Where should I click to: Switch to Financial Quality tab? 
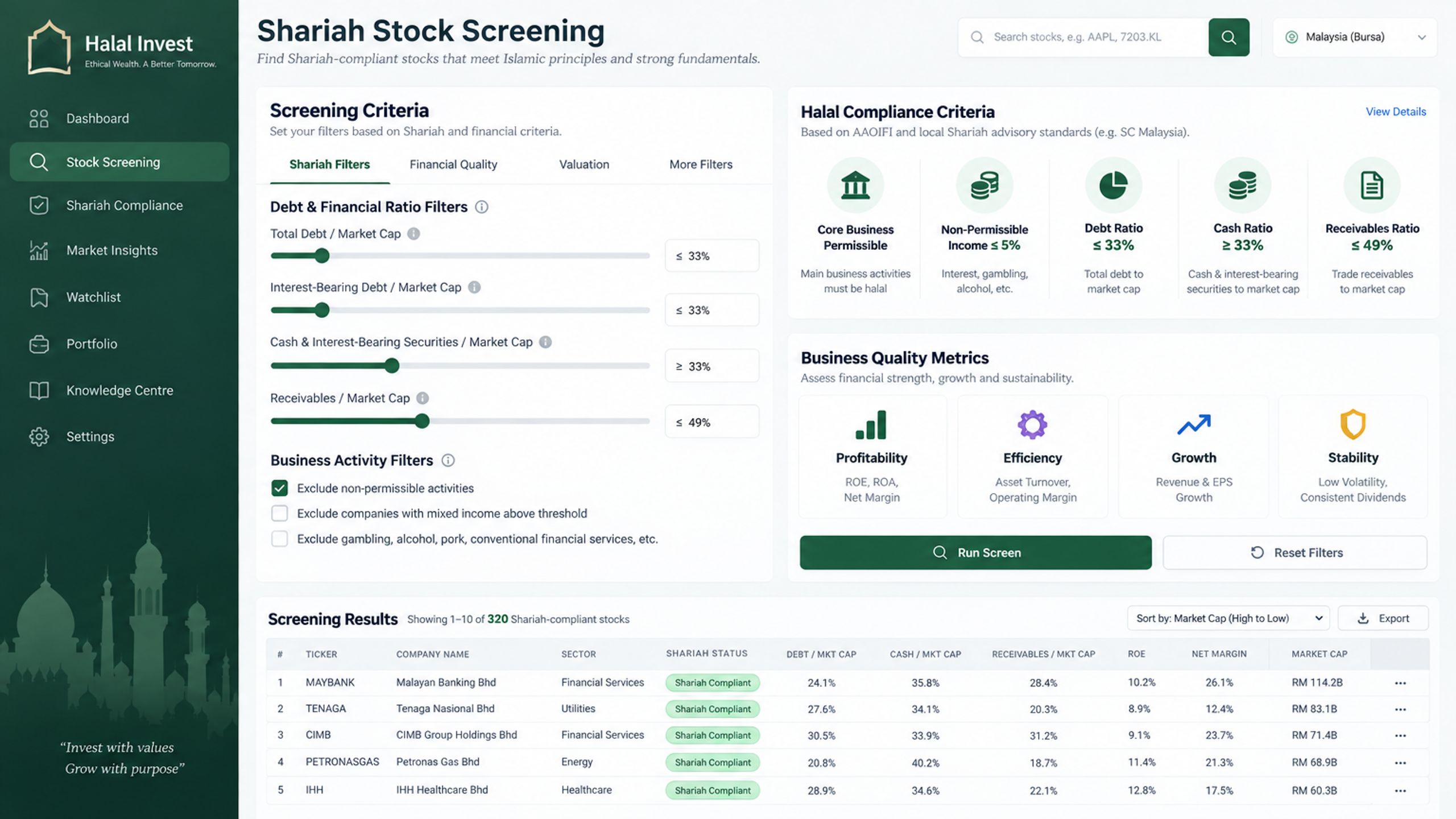point(453,165)
